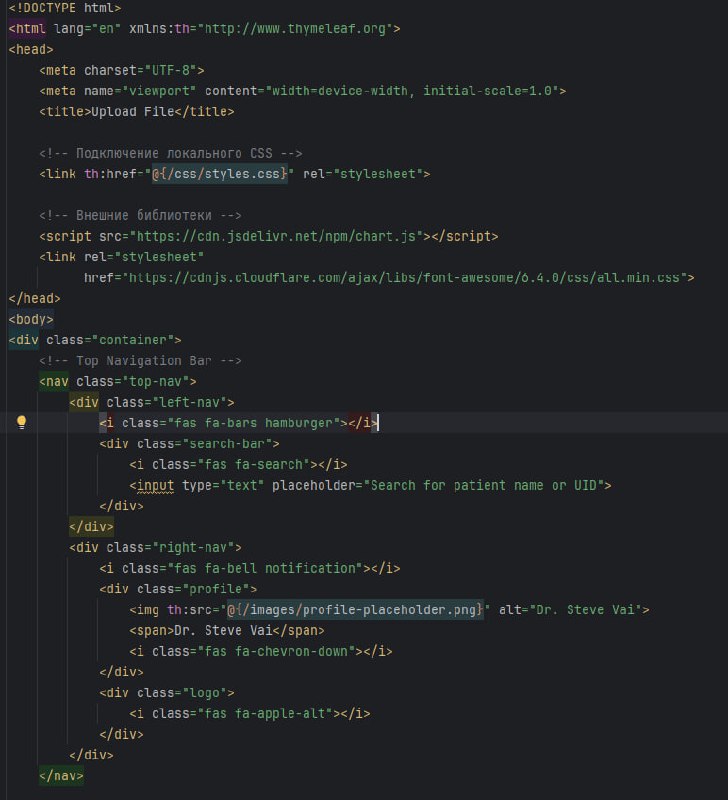The width and height of the screenshot is (728, 800).
Task: Click the div class right-nav line
Action: click(155, 548)
